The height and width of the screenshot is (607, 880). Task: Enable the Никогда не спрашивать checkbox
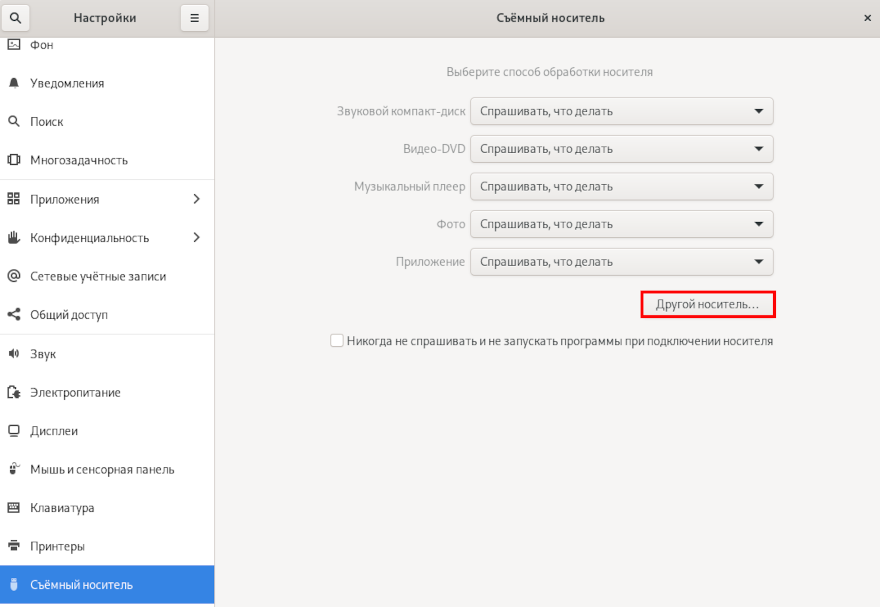click(x=337, y=341)
